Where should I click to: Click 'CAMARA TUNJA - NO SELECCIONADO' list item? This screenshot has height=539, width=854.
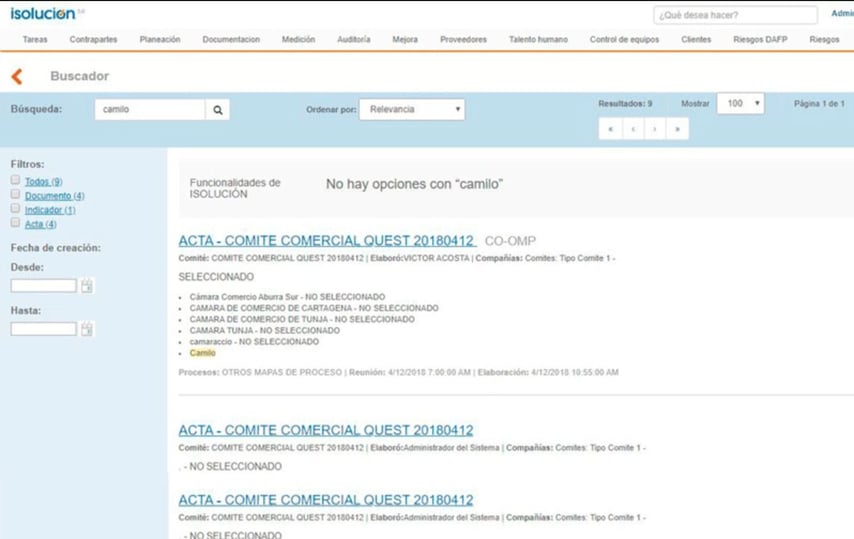[x=265, y=330]
